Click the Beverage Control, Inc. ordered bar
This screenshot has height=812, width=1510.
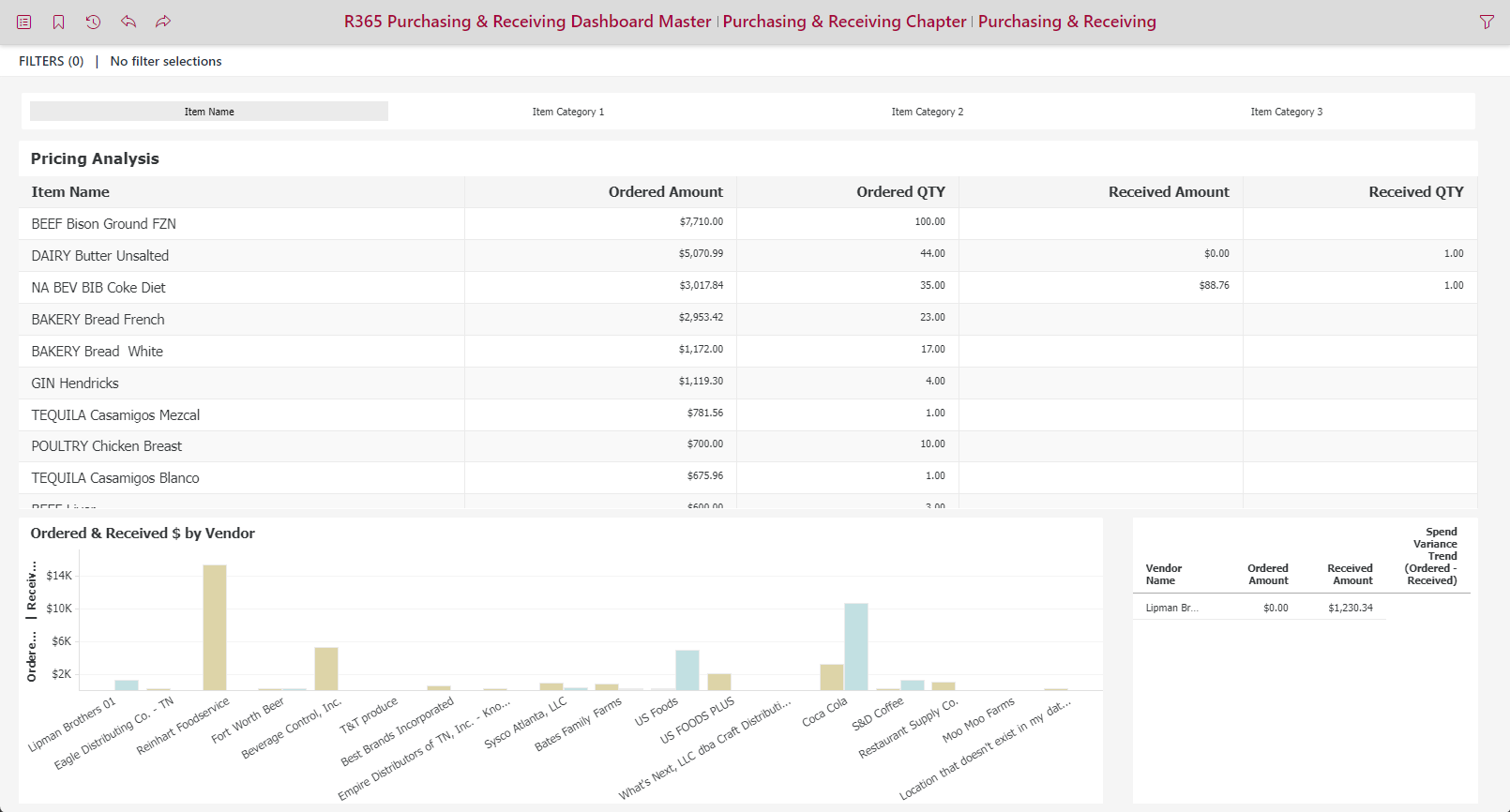pos(326,669)
